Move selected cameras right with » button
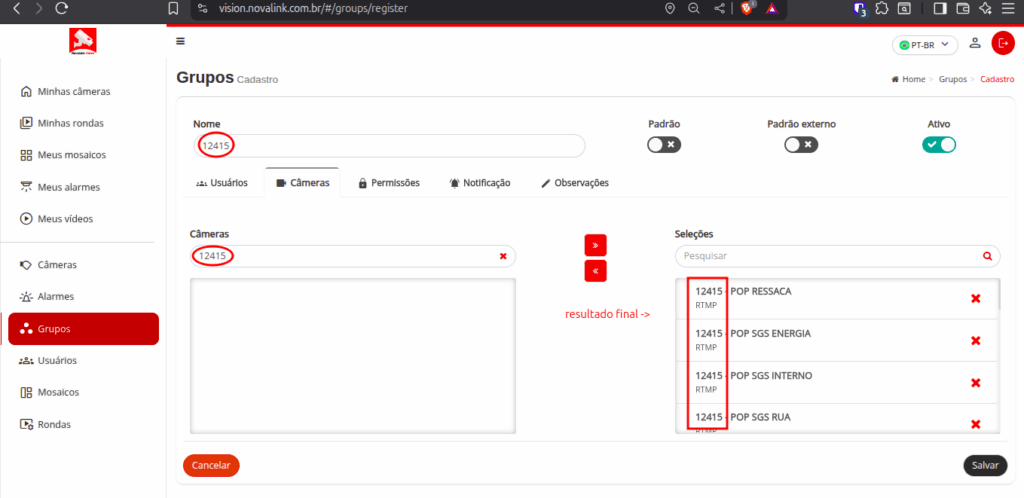Screen dimensions: 1024x498 pos(596,245)
